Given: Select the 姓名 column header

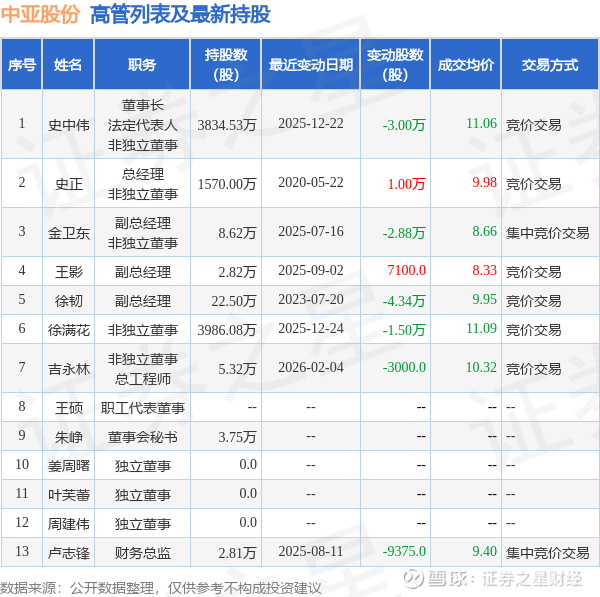Looking at the screenshot, I should pyautogui.click(x=68, y=64).
